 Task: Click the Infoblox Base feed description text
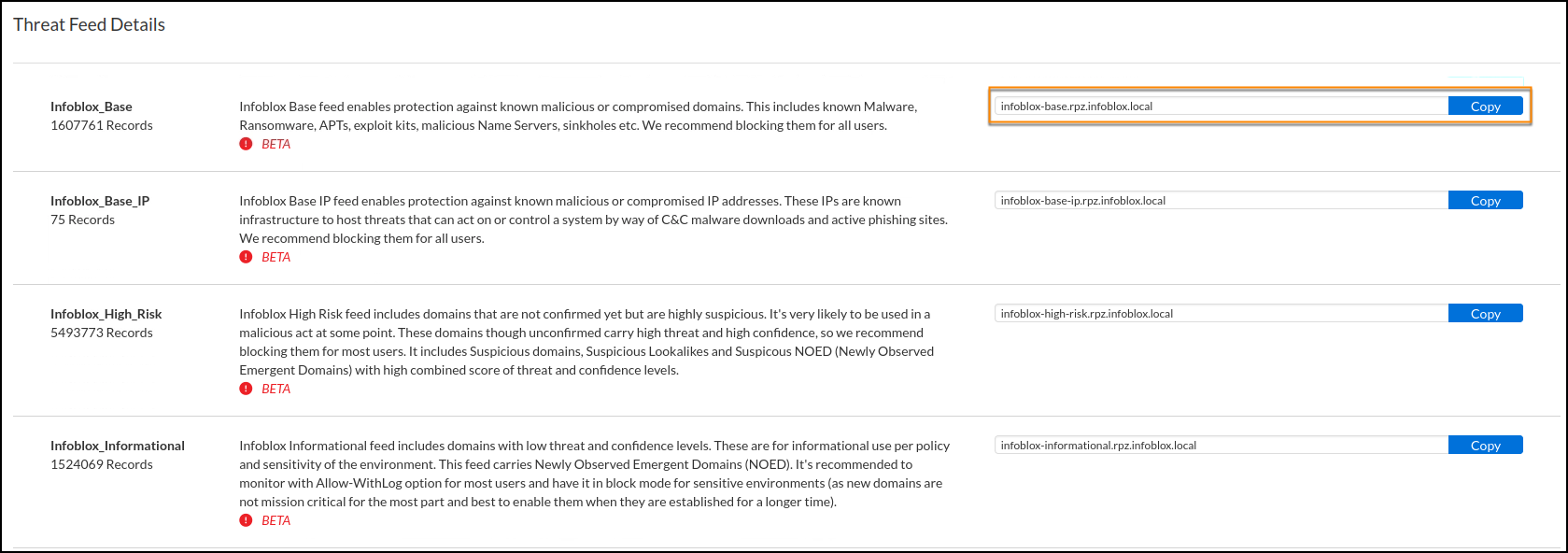(578, 116)
